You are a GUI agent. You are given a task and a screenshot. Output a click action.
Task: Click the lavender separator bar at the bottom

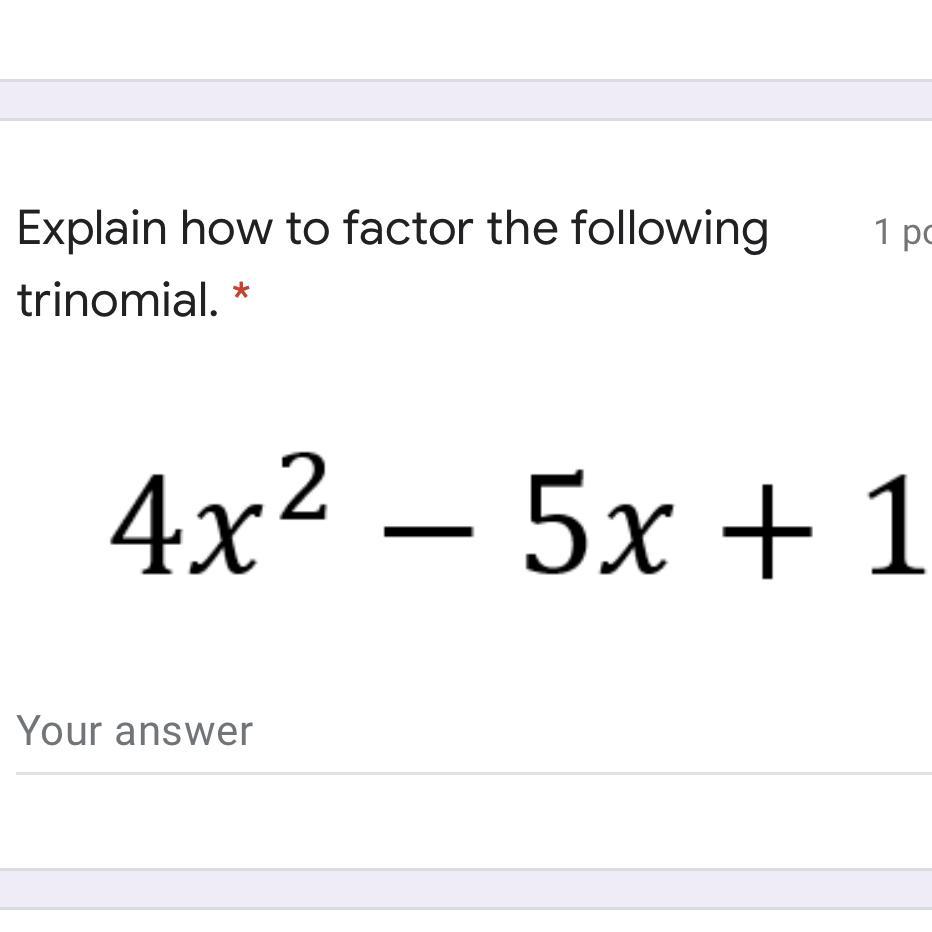tap(466, 888)
